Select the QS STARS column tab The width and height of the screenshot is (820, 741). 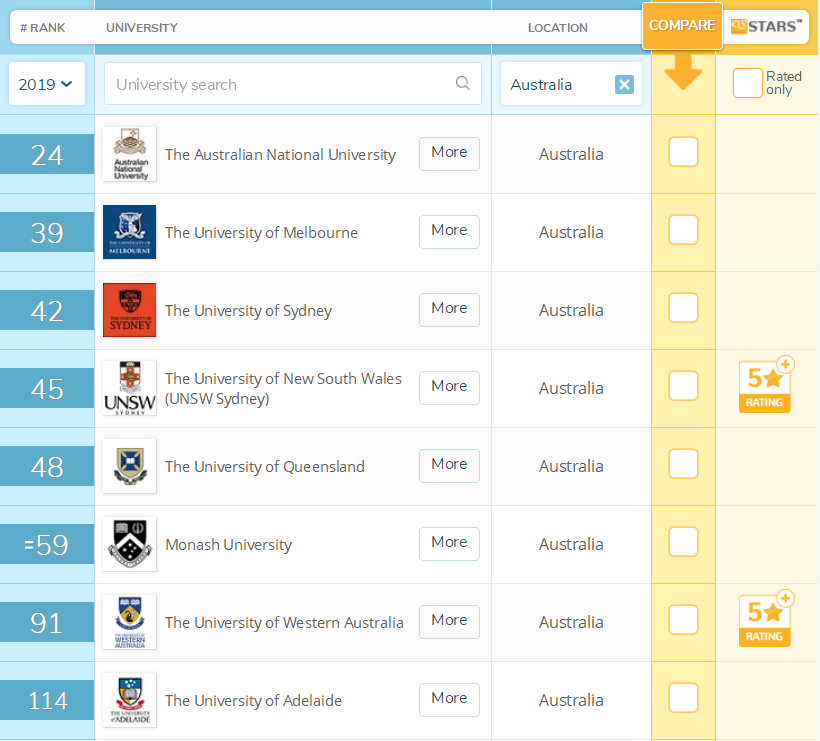[767, 27]
